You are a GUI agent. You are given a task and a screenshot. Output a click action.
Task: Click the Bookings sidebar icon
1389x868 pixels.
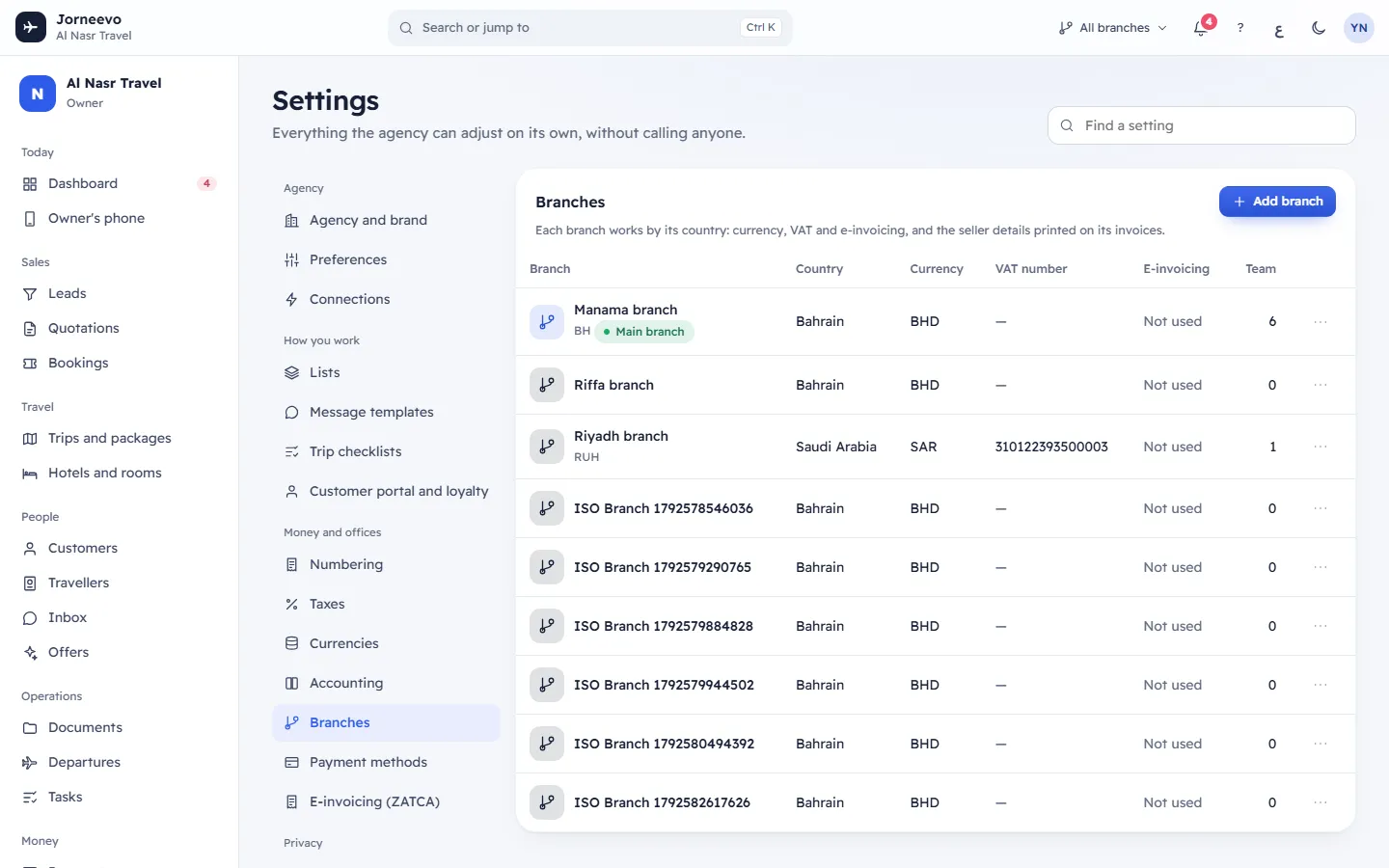30,364
